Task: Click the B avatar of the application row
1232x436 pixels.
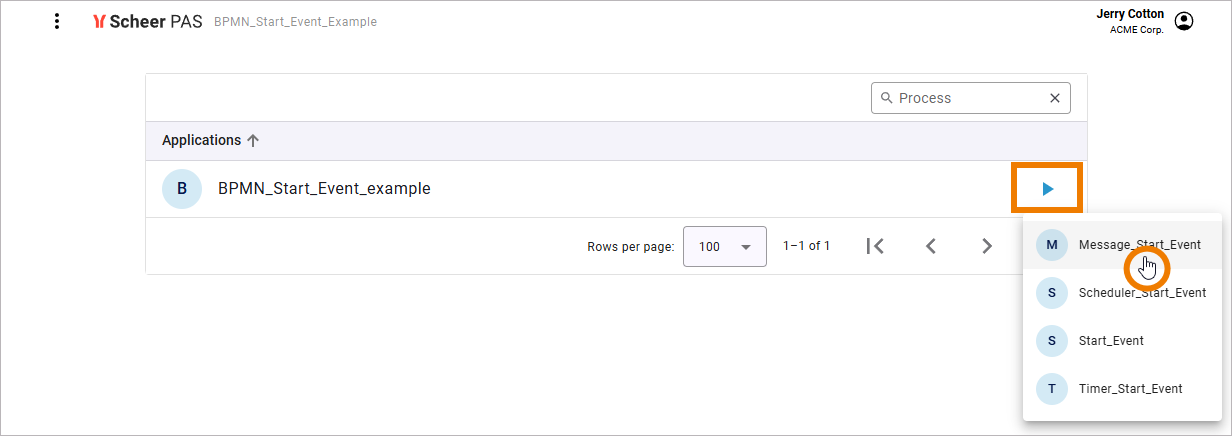Action: coord(182,188)
